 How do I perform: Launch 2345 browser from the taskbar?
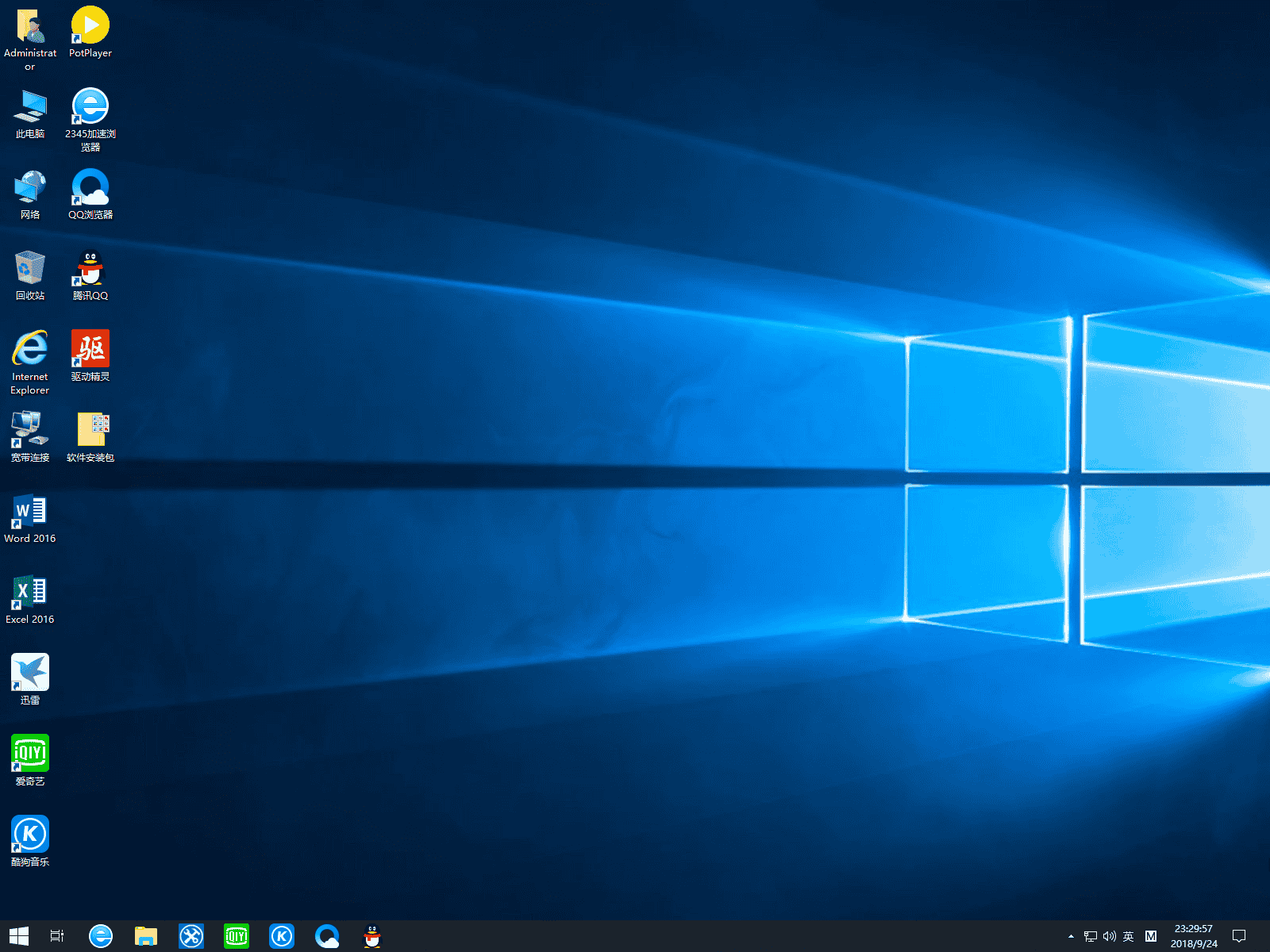pos(101,936)
